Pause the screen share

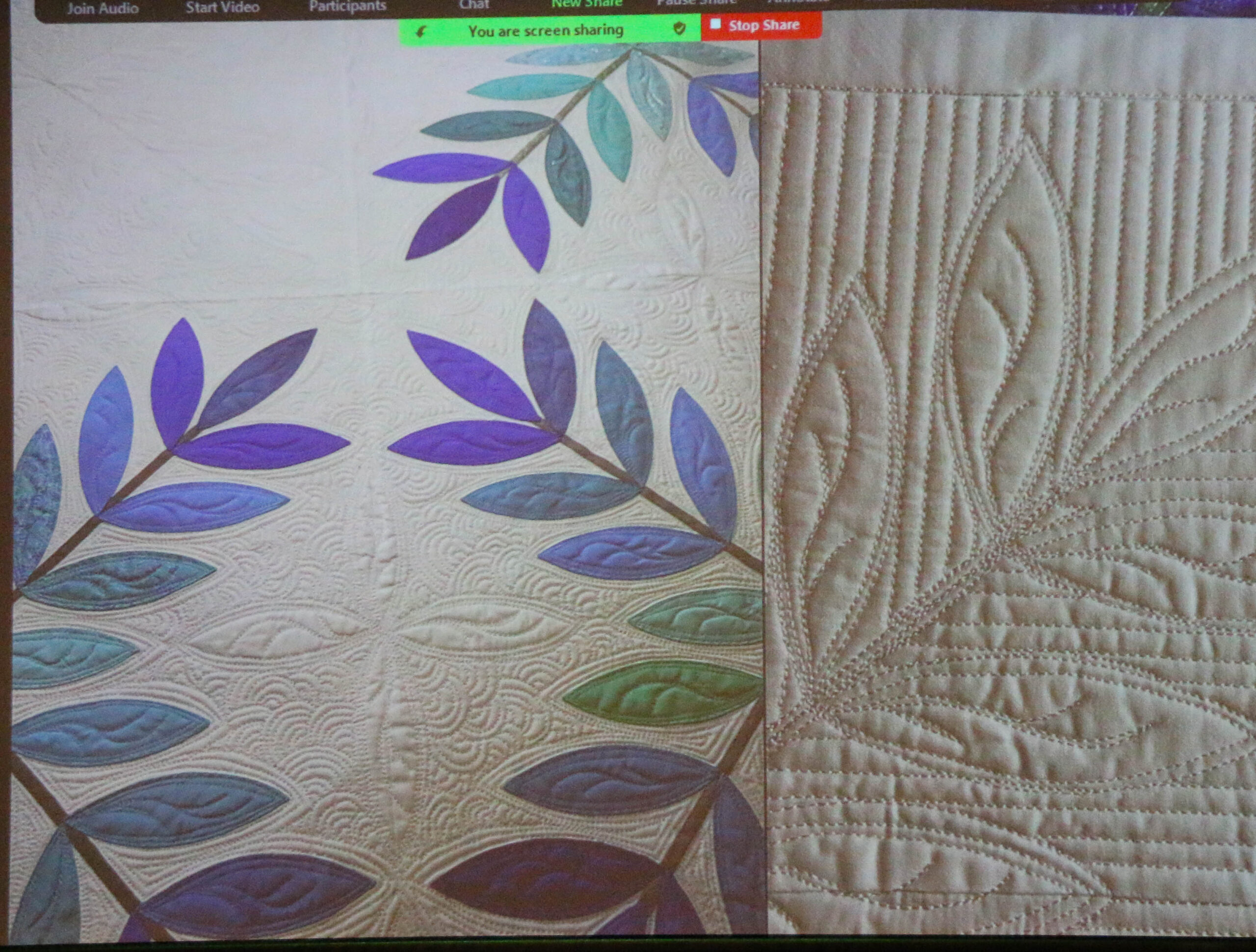[x=696, y=3]
